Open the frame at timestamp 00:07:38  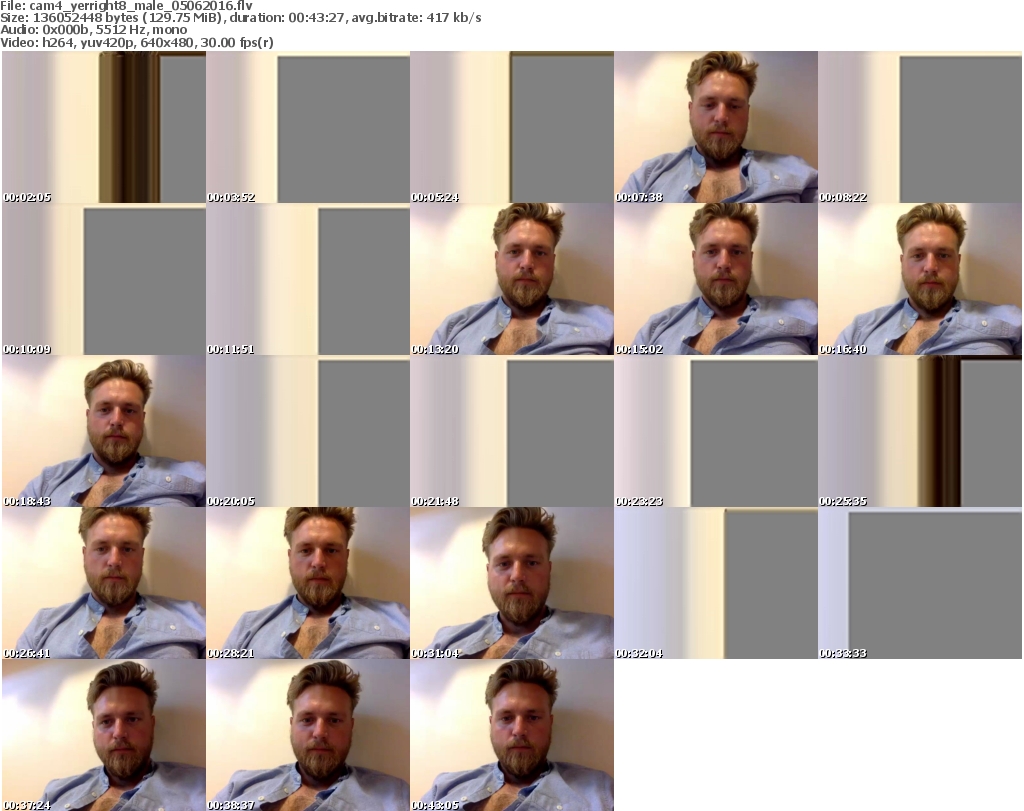716,127
